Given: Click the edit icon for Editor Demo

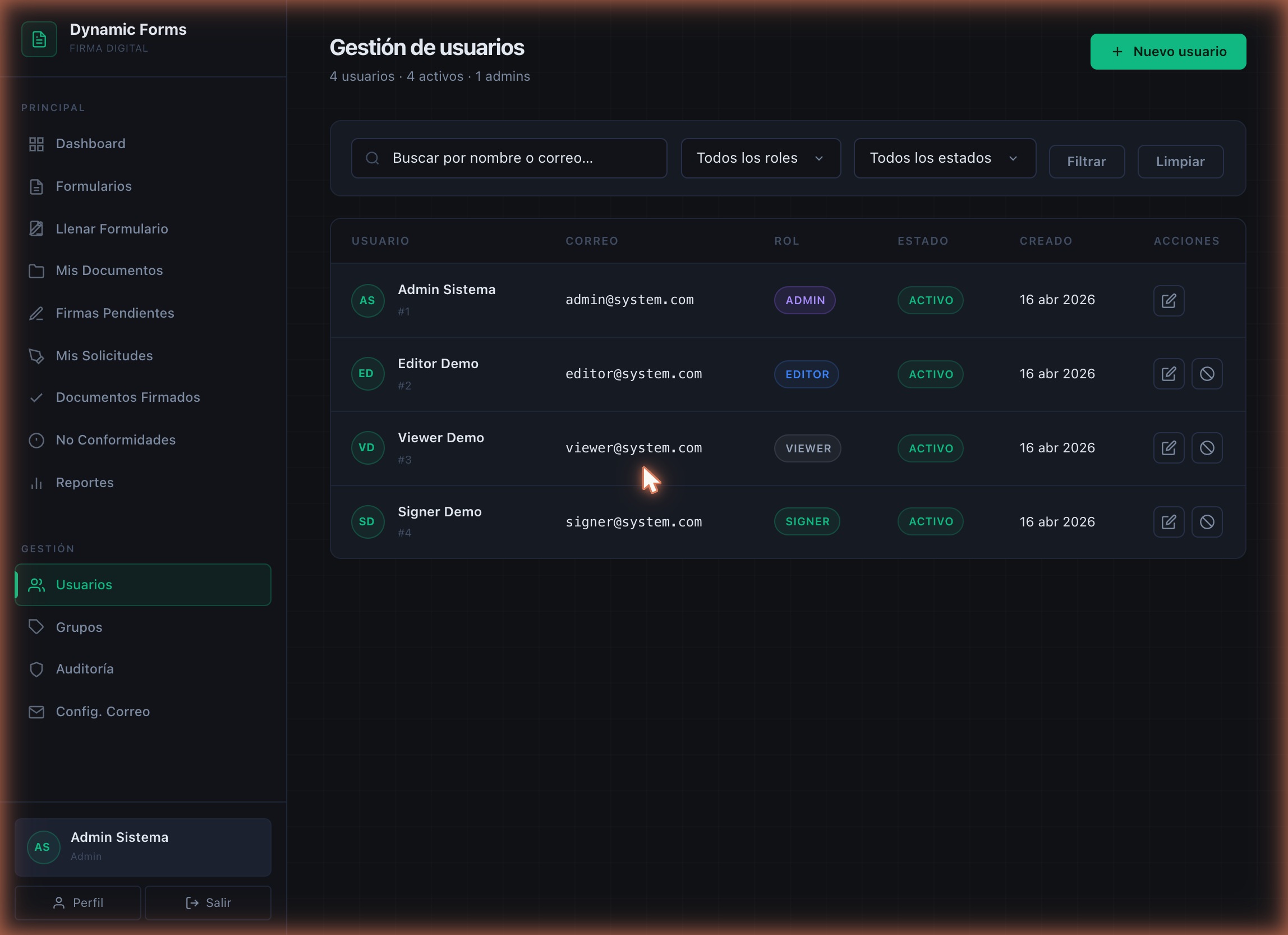Looking at the screenshot, I should [x=1168, y=374].
